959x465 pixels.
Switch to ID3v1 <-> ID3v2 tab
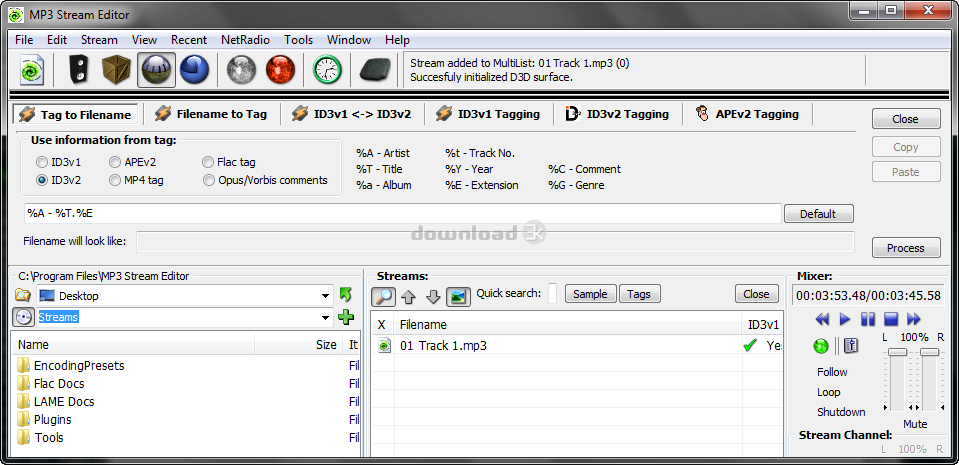pyautogui.click(x=352, y=114)
